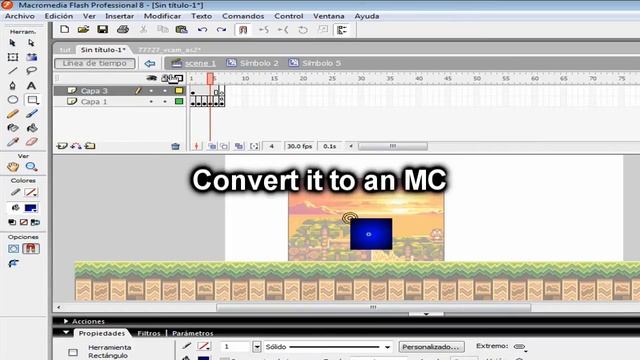
Task: Switch to the Filtros tab
Action: [149, 333]
